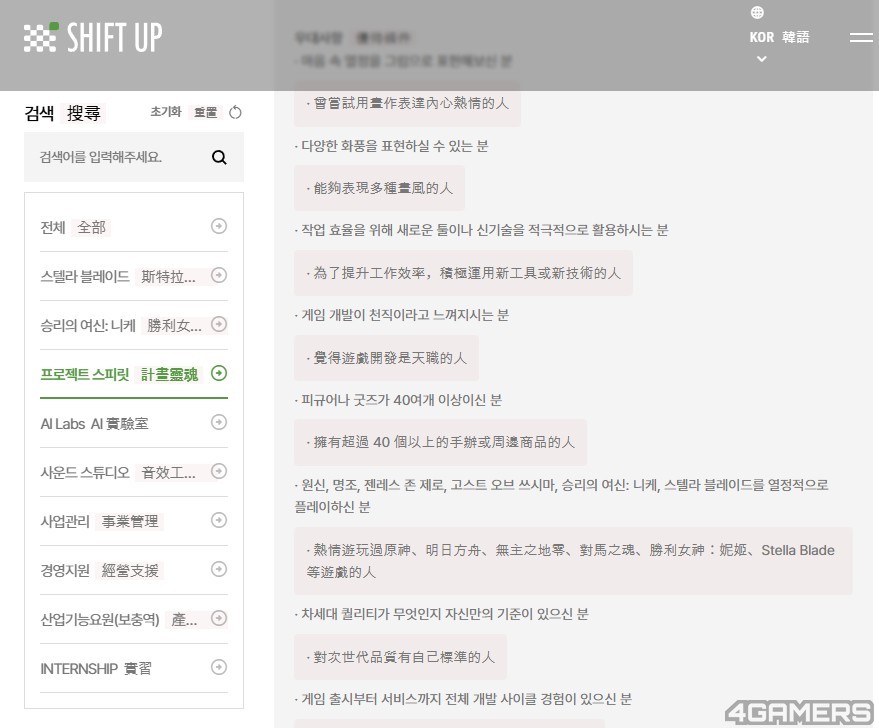Select the 승리의 여신: 니케 category
The width and height of the screenshot is (879, 728).
point(133,325)
